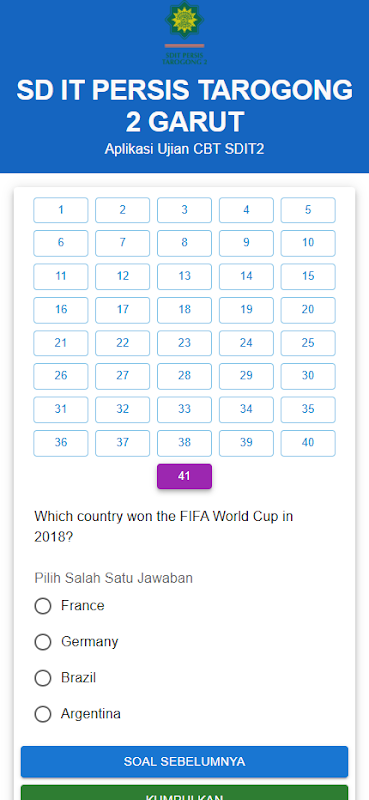The width and height of the screenshot is (369, 800).
Task: Click the highlighted question 41 button
Action: tap(184, 477)
